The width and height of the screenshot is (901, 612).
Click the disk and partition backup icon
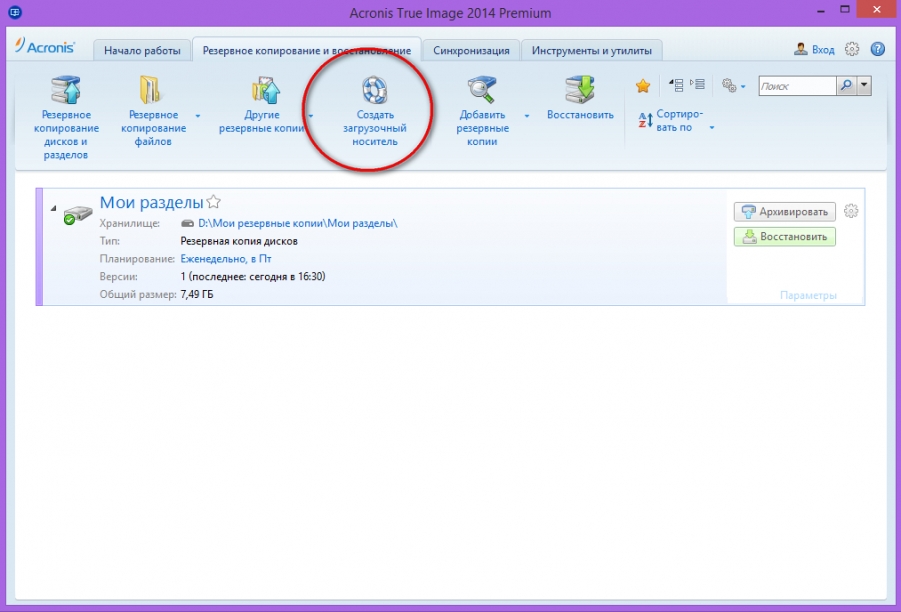(x=65, y=90)
